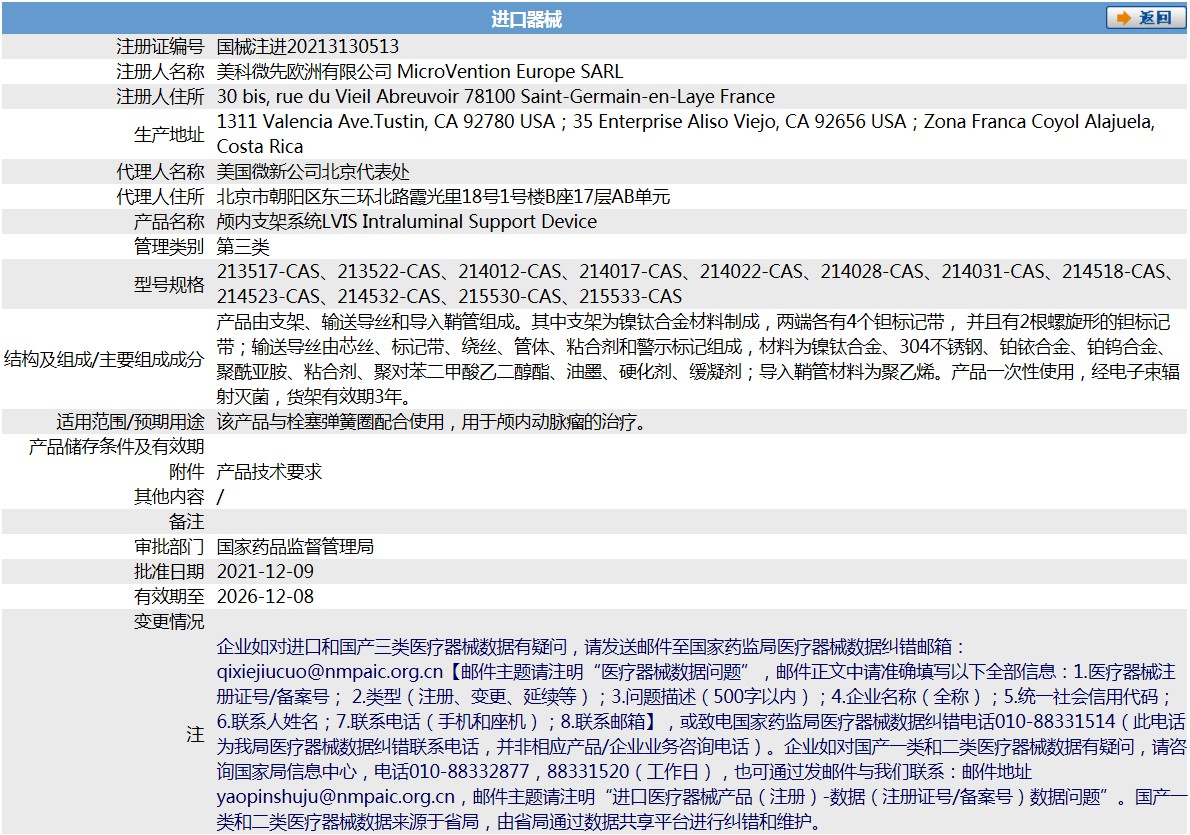This screenshot has width=1190, height=835.
Task: Click the registrant address in Saint-Germain-en-Laye
Action: tap(496, 96)
